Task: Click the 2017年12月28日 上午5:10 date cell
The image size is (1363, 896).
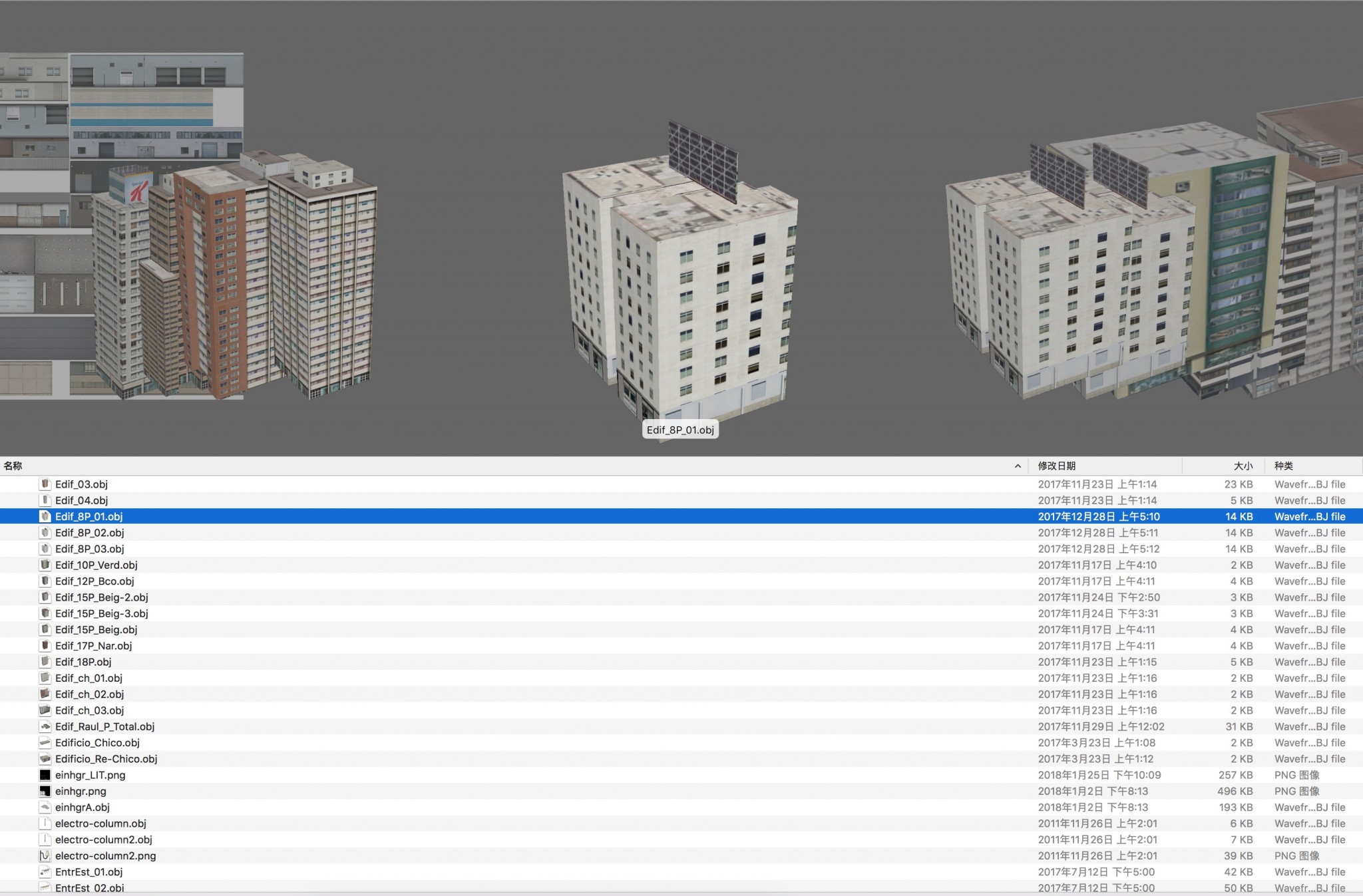Action: (1099, 516)
